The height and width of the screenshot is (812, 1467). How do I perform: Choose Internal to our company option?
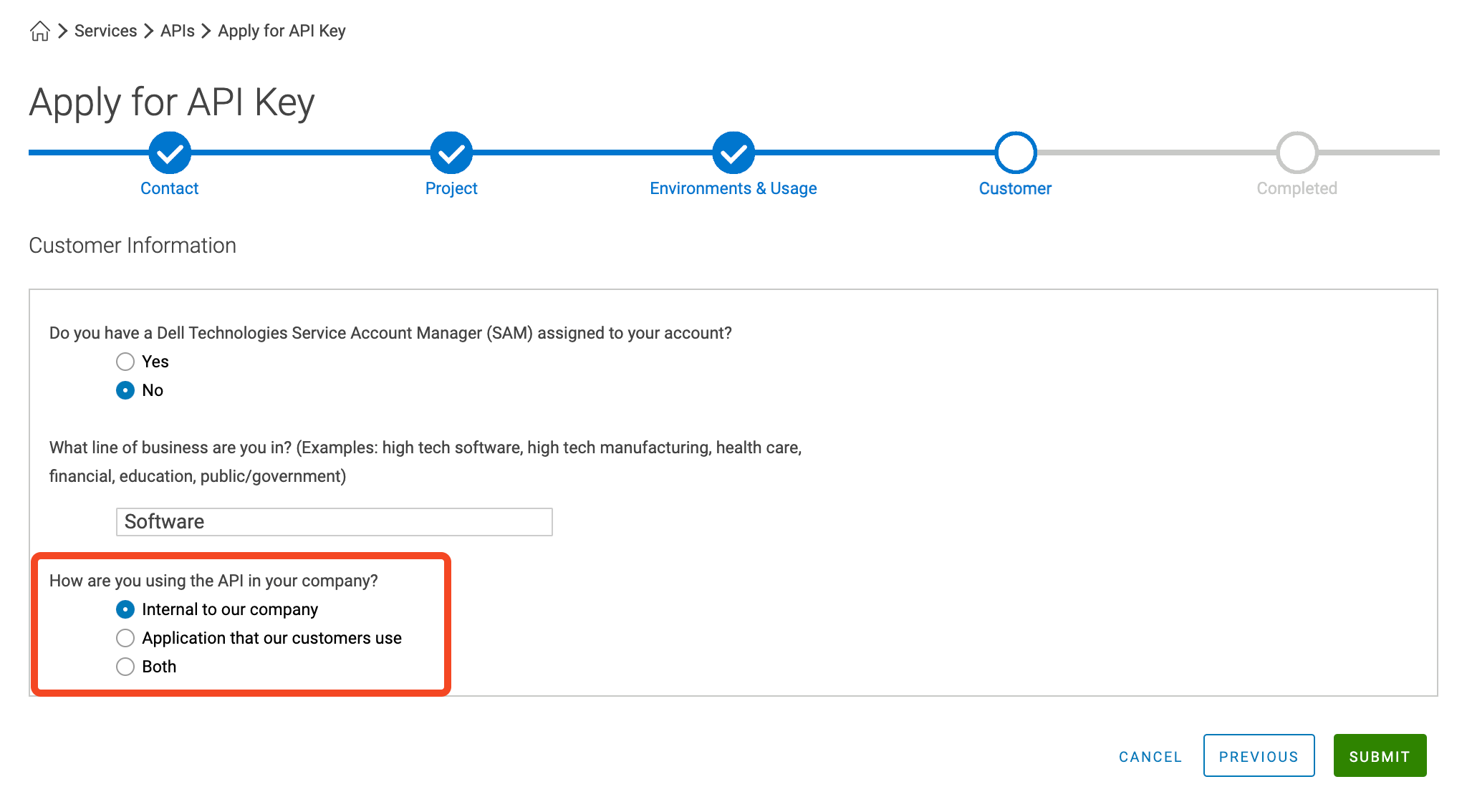click(x=125, y=609)
